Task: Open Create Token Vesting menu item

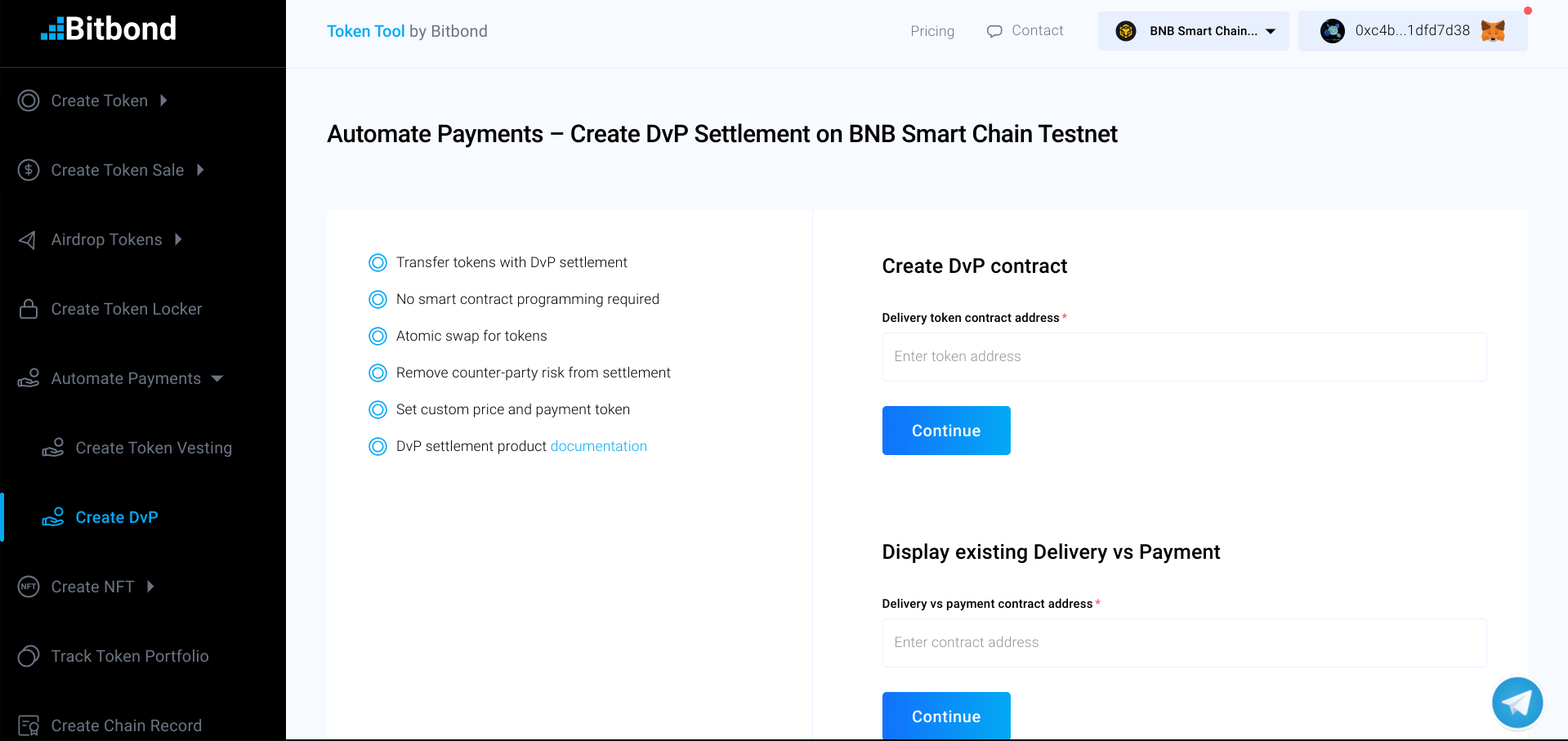Action: (154, 448)
